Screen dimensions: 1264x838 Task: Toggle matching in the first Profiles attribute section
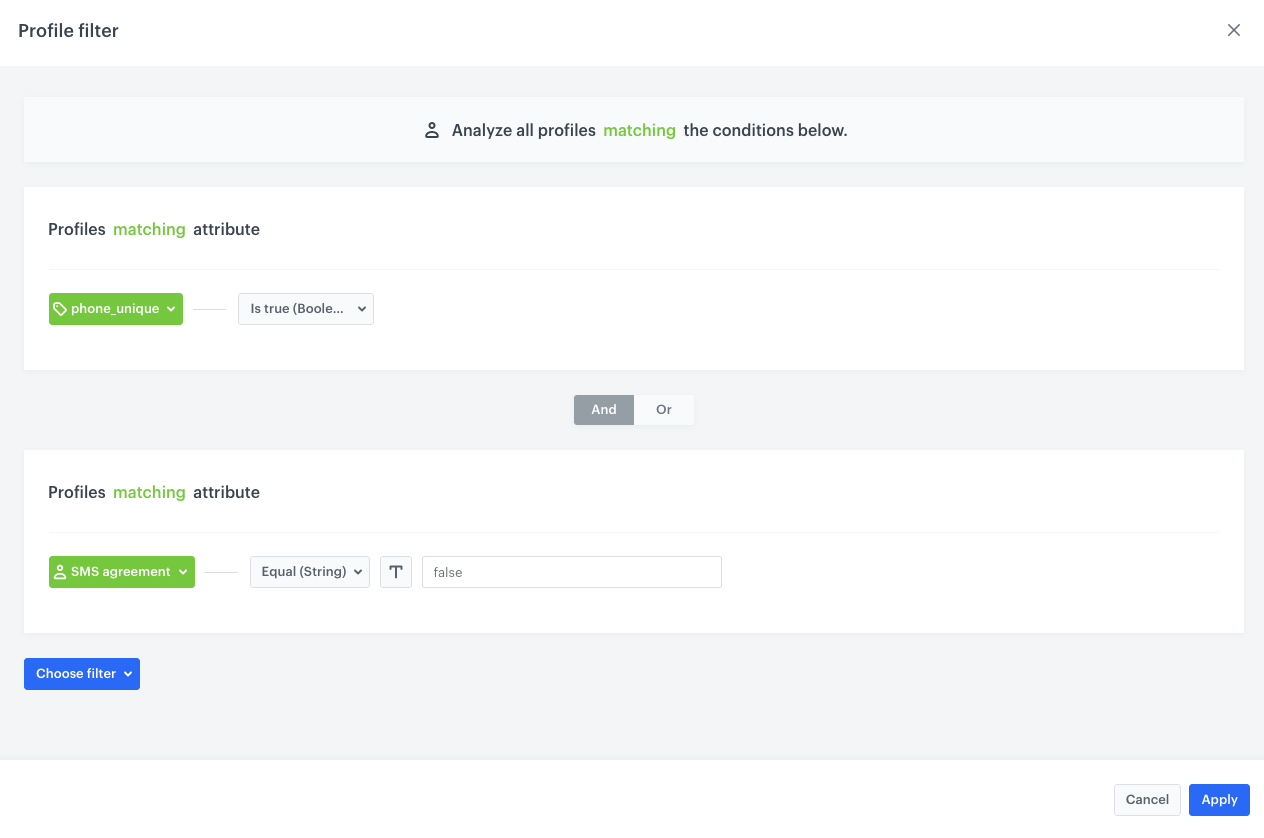coord(149,229)
